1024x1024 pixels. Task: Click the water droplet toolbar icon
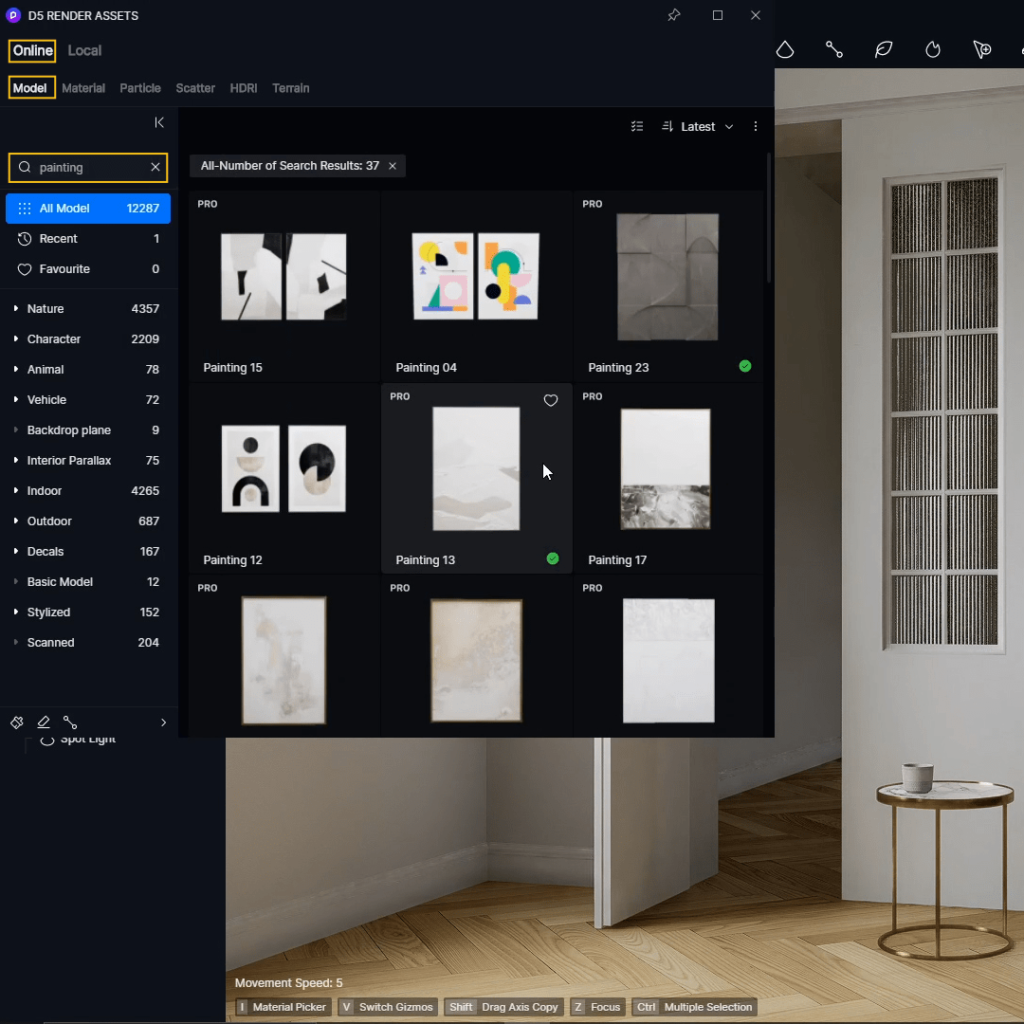785,50
